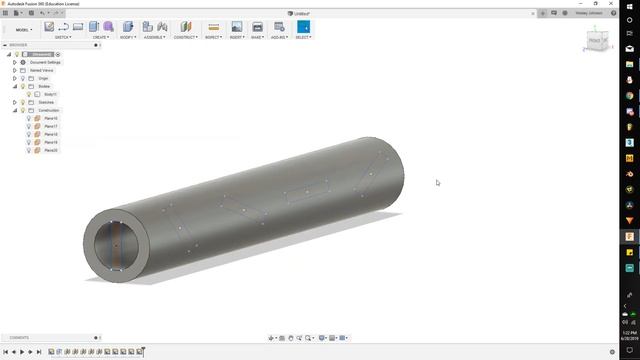
Task: Select the Insert image icon
Action: coord(237,27)
